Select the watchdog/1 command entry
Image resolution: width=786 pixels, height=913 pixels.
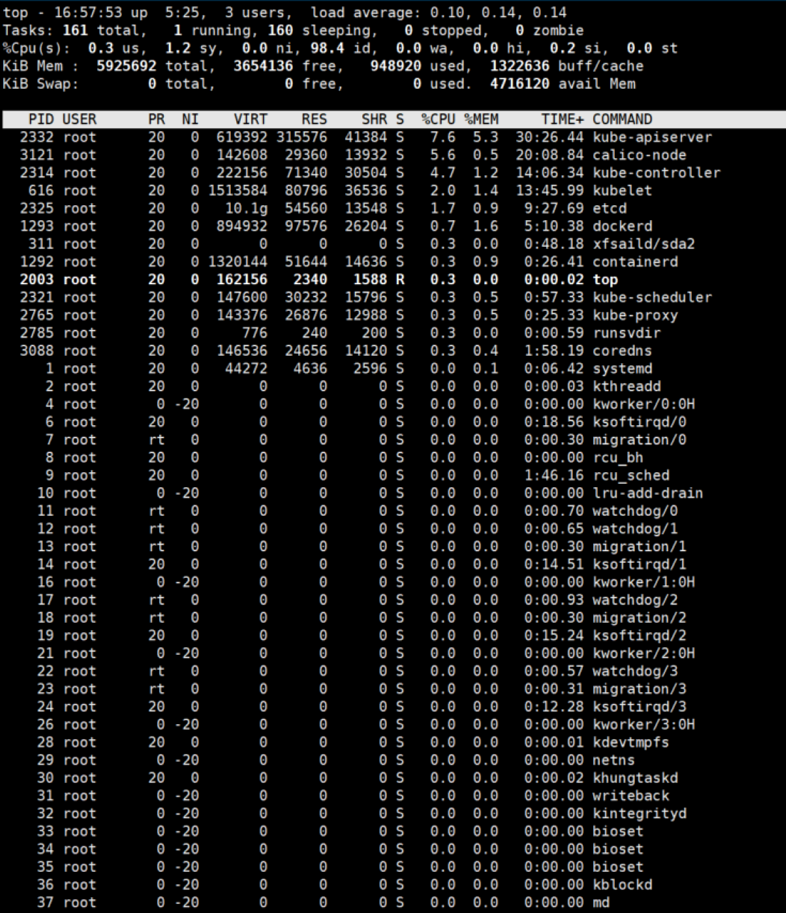point(635,529)
